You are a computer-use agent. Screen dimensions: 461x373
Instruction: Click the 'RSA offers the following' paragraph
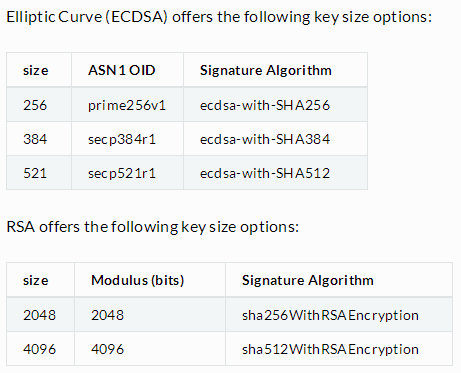point(153,227)
